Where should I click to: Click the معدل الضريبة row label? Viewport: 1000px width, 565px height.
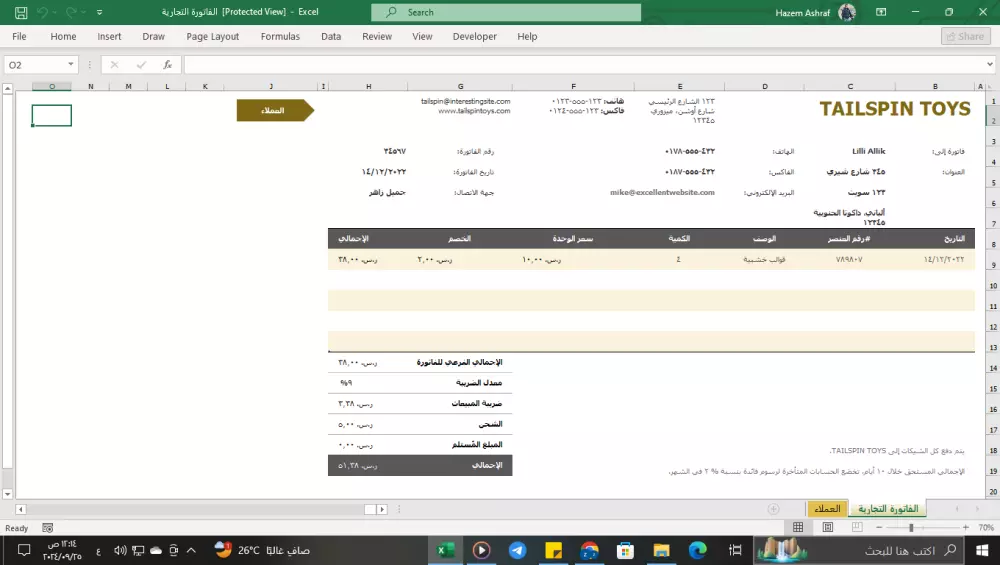pos(479,383)
